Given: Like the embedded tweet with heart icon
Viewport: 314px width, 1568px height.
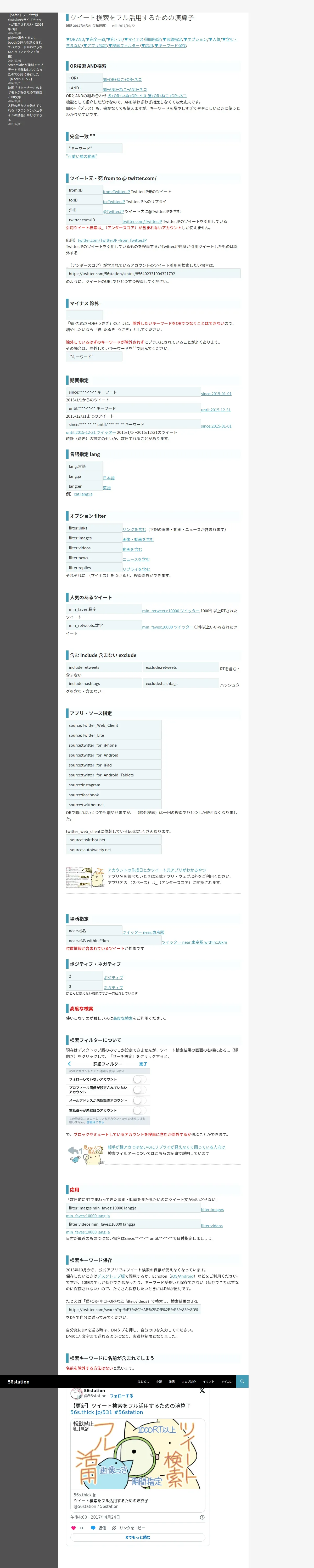Looking at the screenshot, I should click(74, 1527).
